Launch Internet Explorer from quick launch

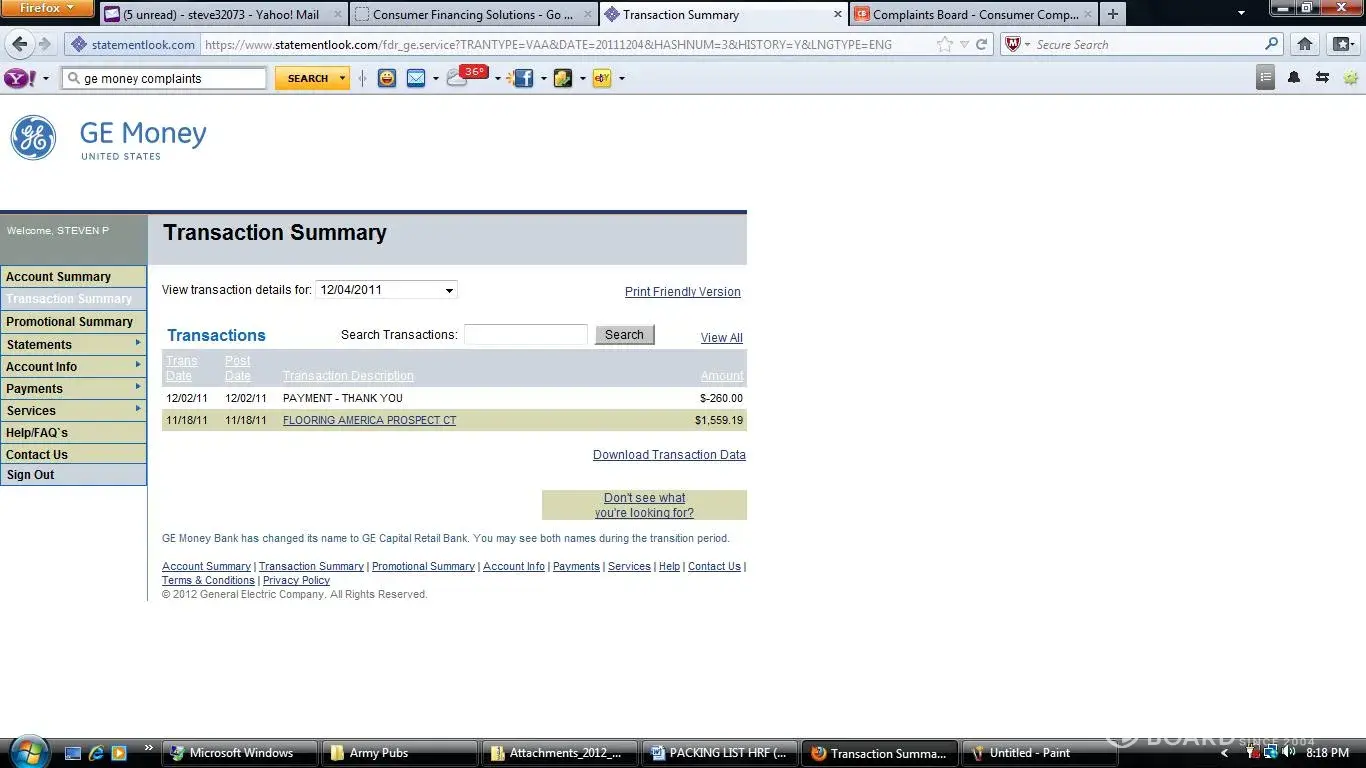coord(96,753)
